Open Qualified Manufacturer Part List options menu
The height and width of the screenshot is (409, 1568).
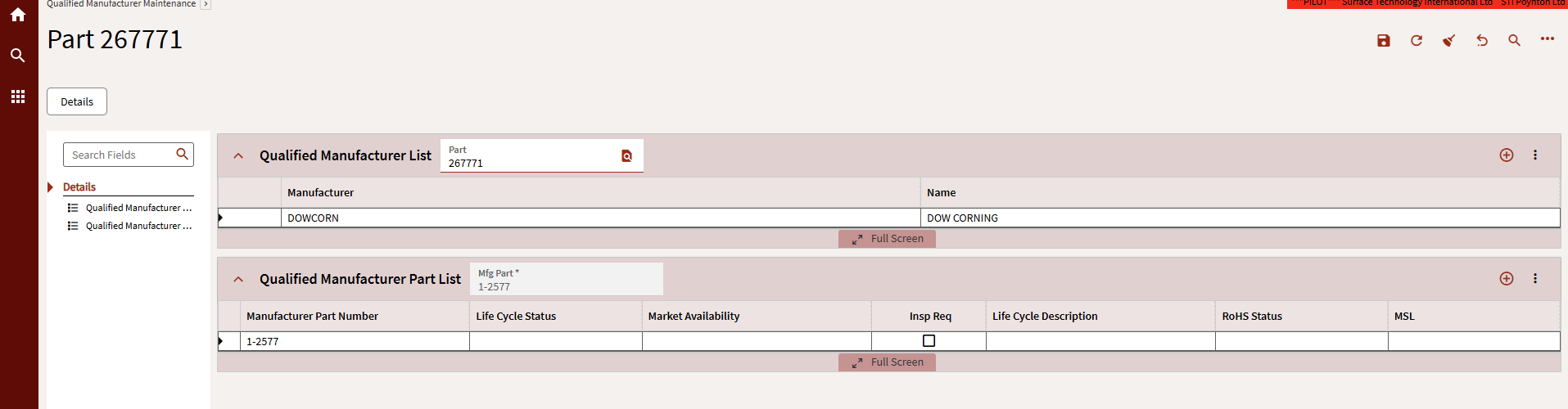point(1535,279)
